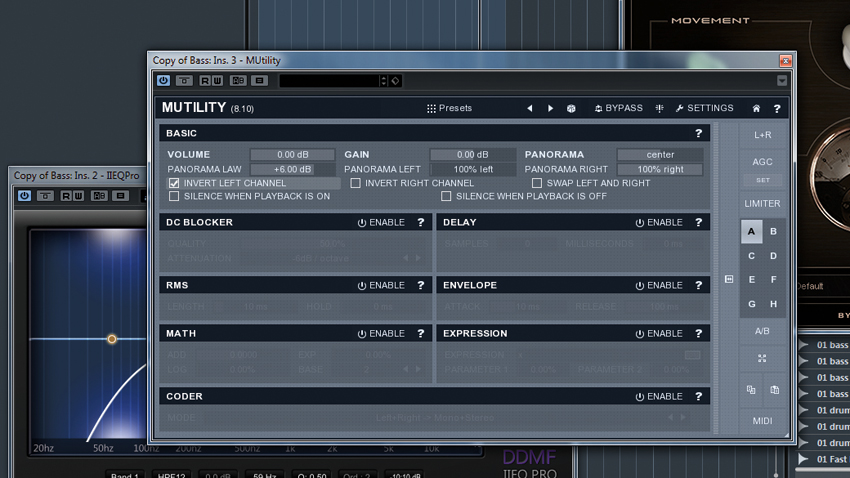Open the MIDI settings button

[762, 421]
